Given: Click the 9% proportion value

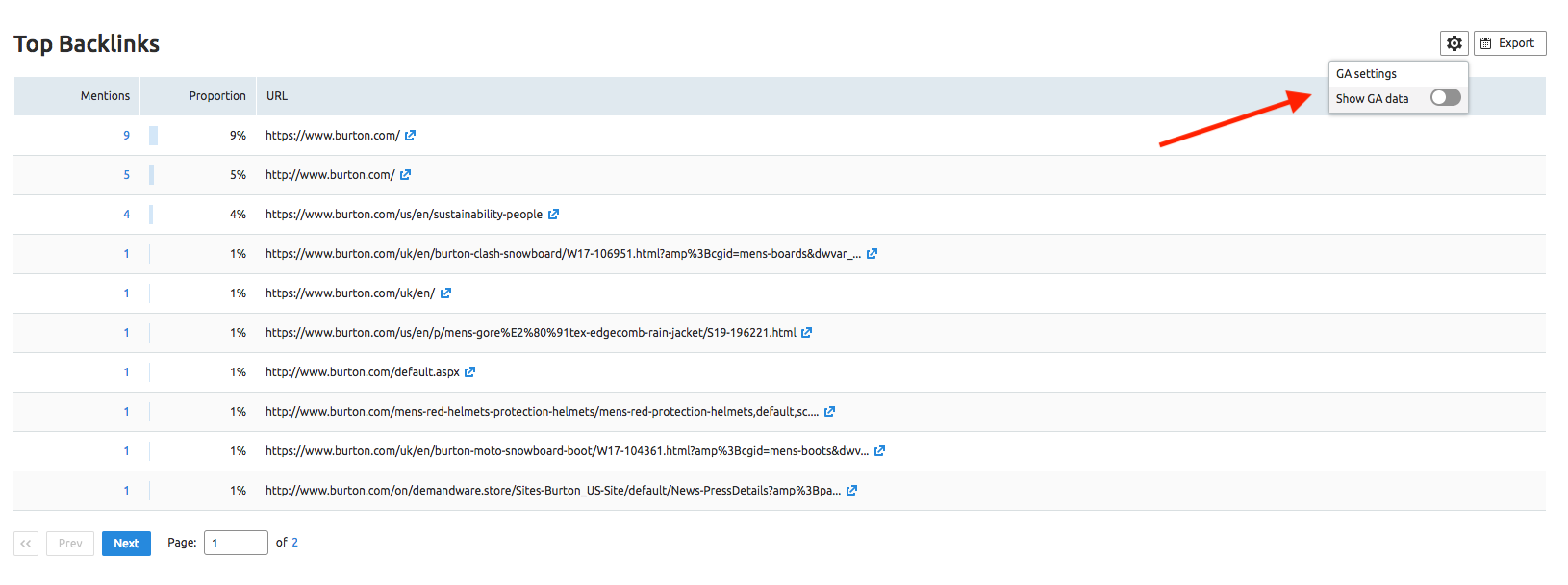Looking at the screenshot, I should [238, 136].
